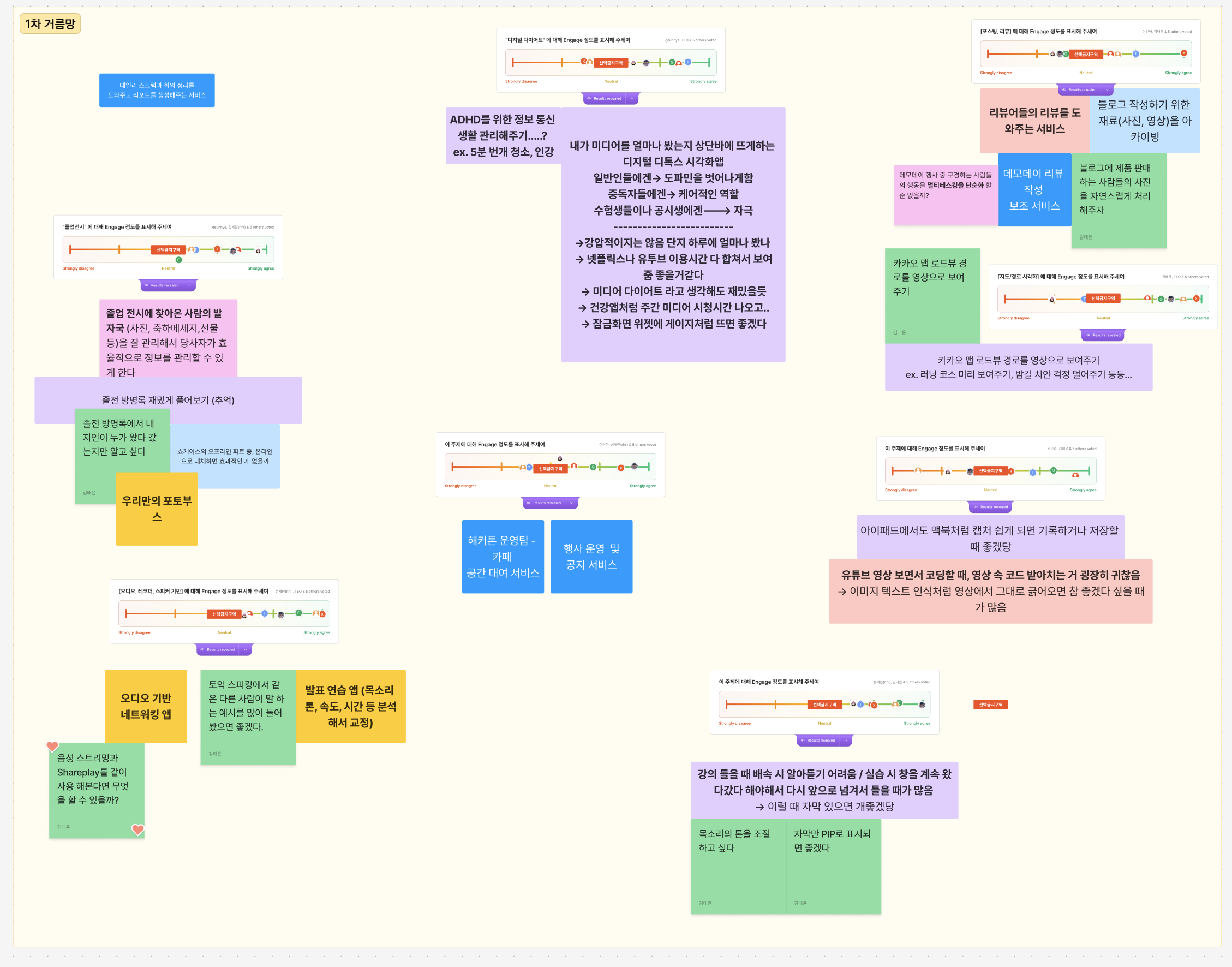Viewport: 1232px width, 967px height.
Task: Select the blue 데일리 스크럼 box
Action: [x=157, y=90]
